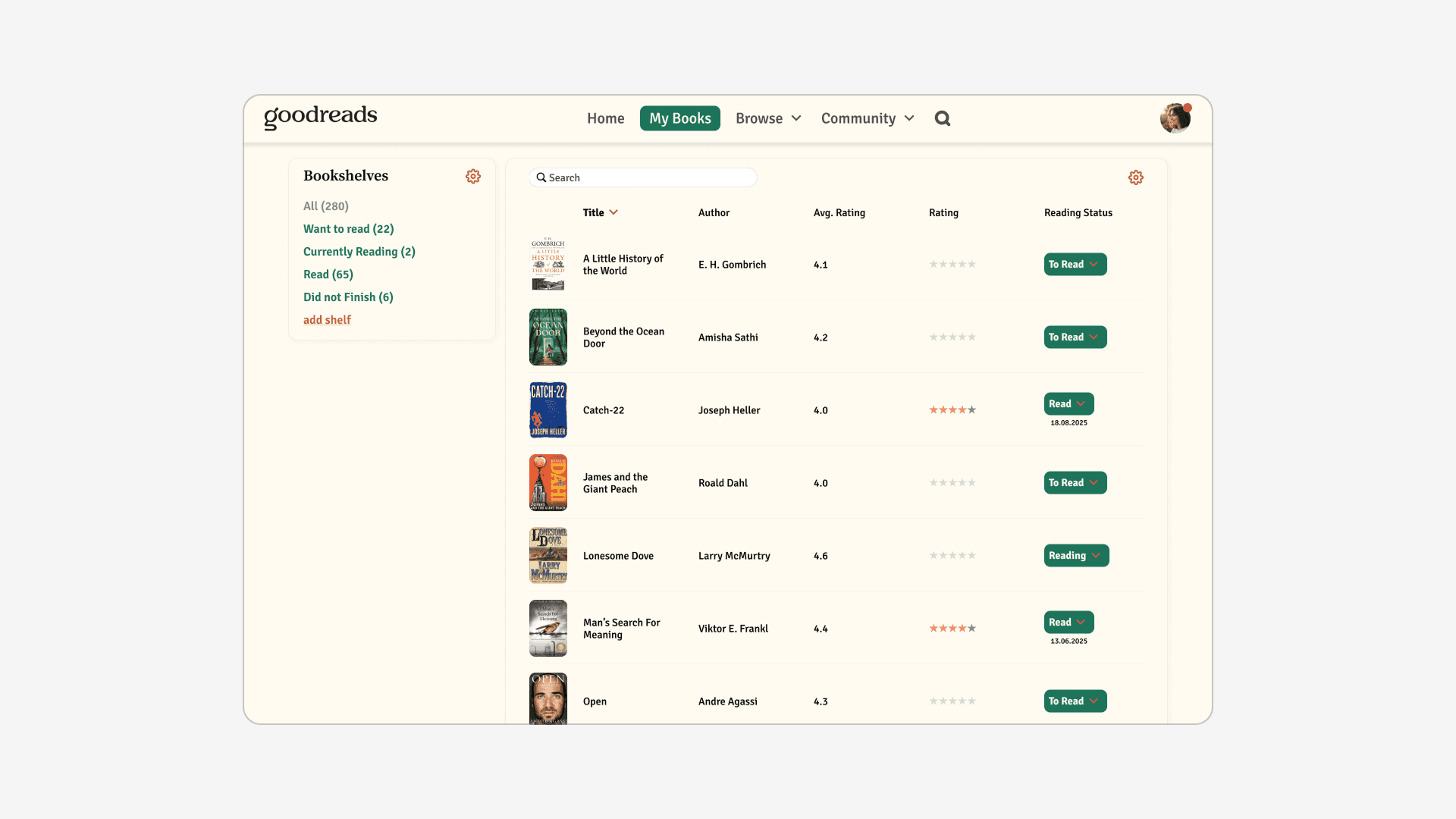Click star rating for Catch-22
Image resolution: width=1456 pixels, height=819 pixels.
(x=952, y=410)
